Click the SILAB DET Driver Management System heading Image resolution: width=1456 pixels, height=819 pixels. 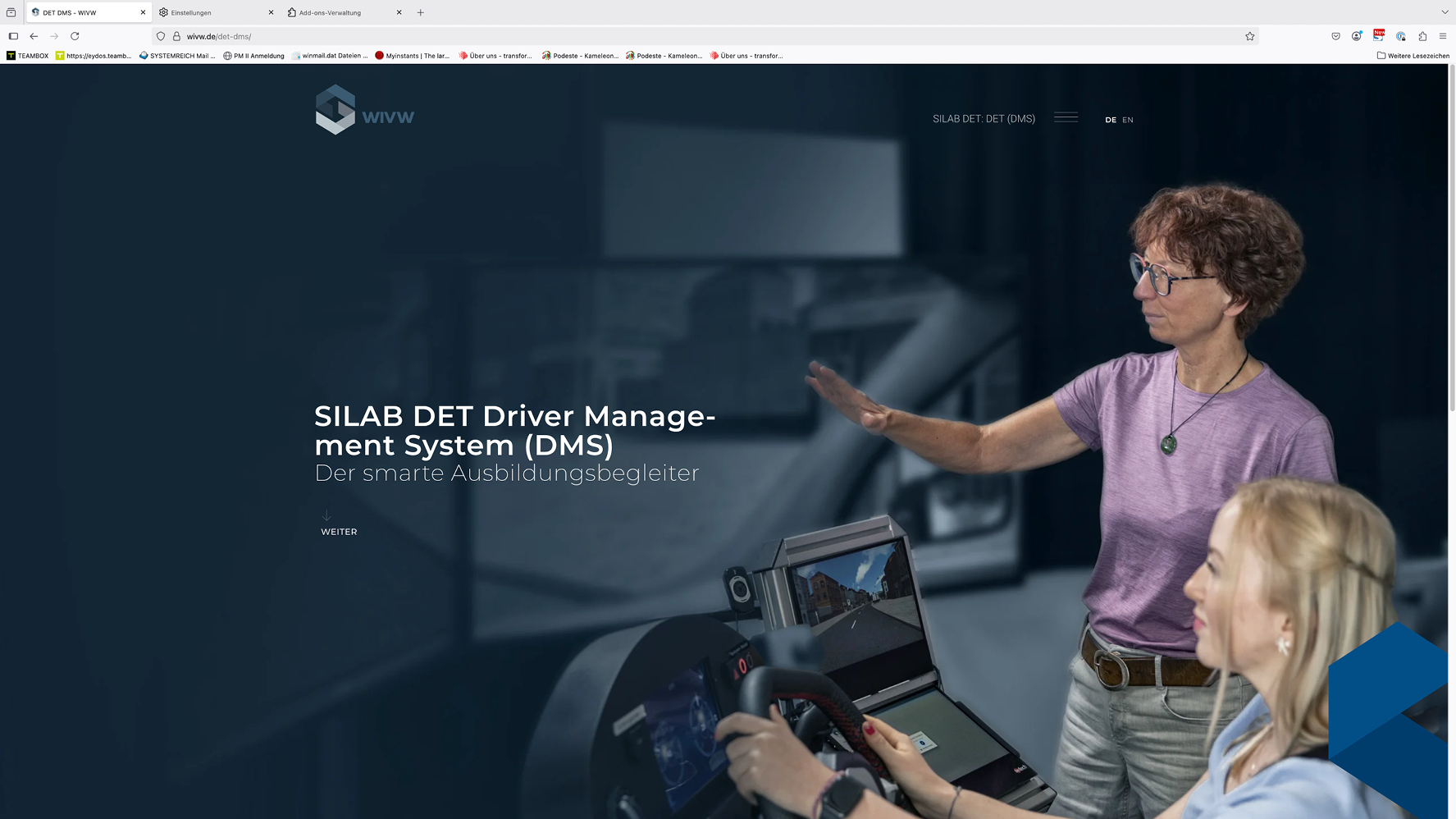point(515,430)
